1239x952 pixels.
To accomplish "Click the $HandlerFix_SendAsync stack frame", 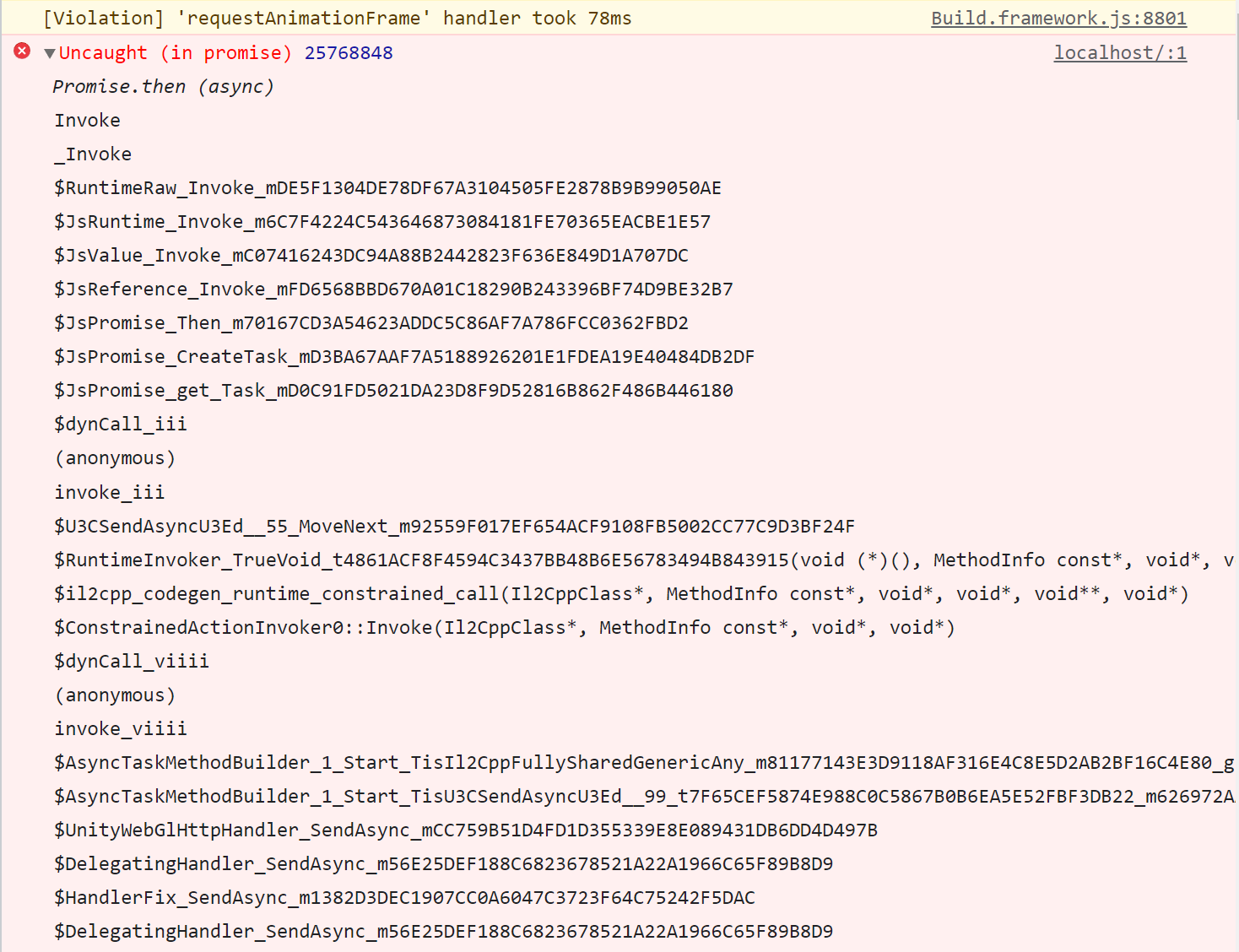I will [404, 898].
